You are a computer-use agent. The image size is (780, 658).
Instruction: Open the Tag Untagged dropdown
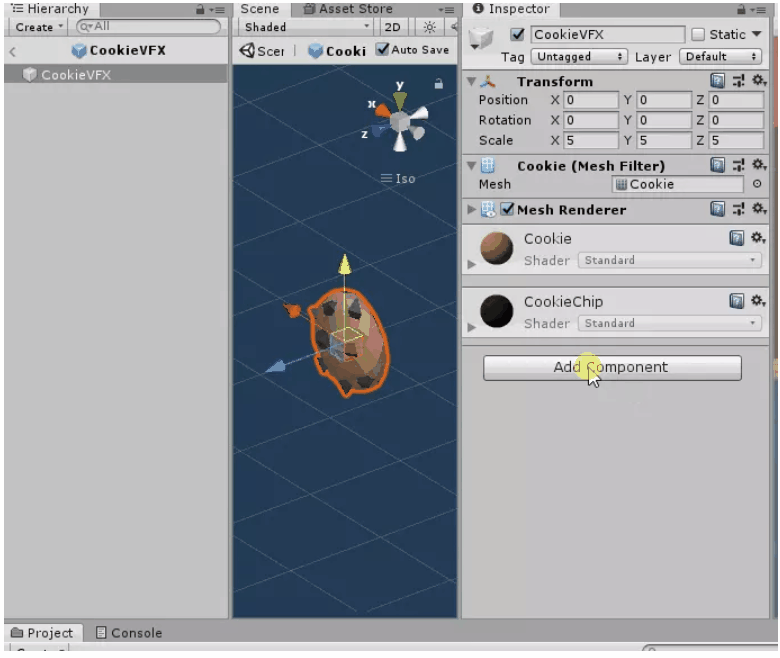pos(579,57)
